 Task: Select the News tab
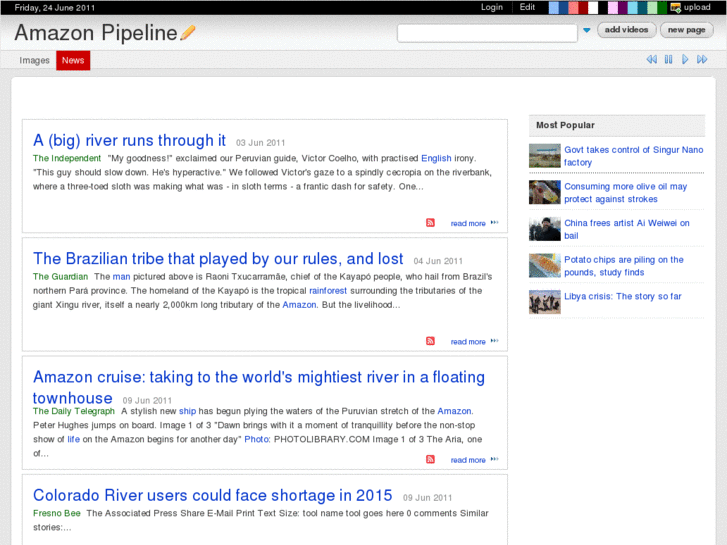pyautogui.click(x=73, y=61)
